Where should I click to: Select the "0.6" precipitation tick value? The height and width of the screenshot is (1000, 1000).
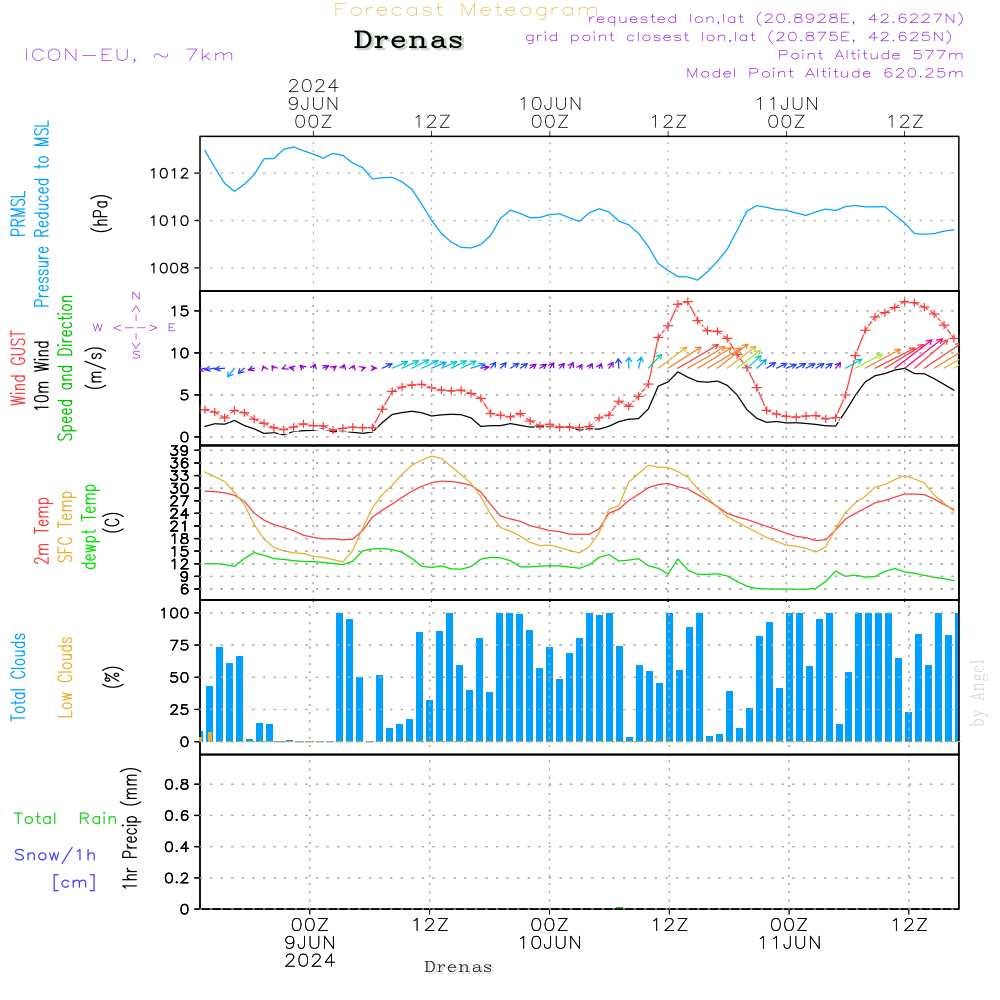click(177, 816)
